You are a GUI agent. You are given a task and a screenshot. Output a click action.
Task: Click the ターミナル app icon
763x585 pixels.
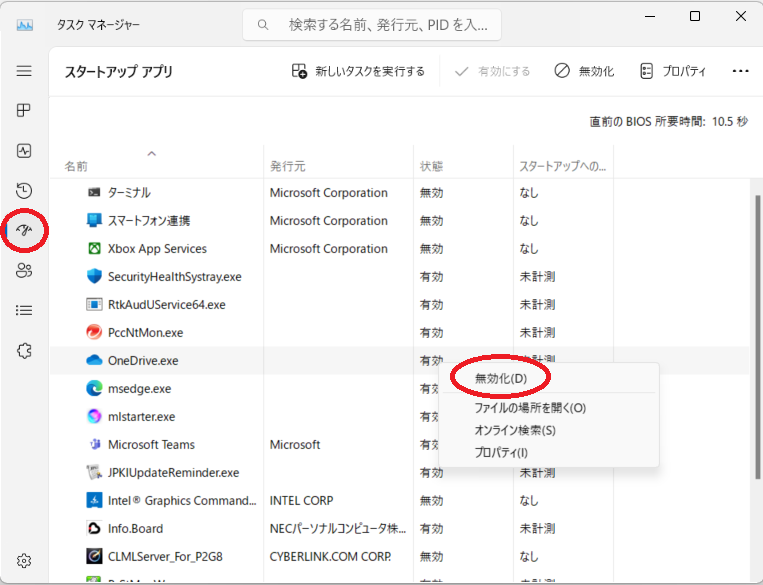[94, 192]
